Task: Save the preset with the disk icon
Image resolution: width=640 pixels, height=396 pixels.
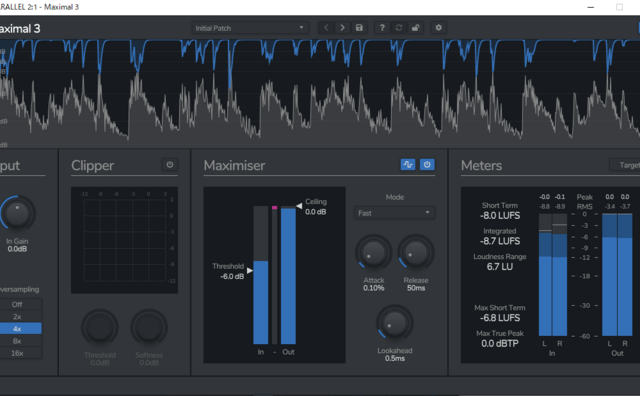Action: click(x=359, y=28)
